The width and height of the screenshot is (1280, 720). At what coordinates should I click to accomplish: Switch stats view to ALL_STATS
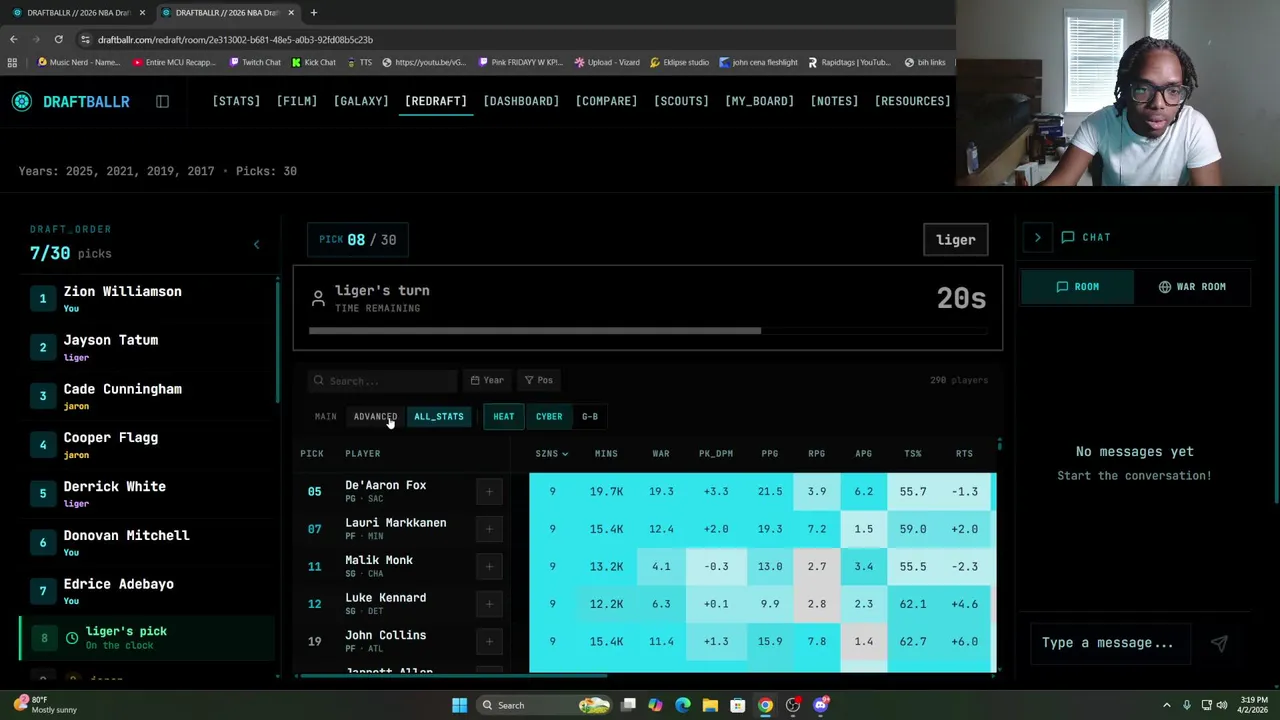pyautogui.click(x=439, y=416)
